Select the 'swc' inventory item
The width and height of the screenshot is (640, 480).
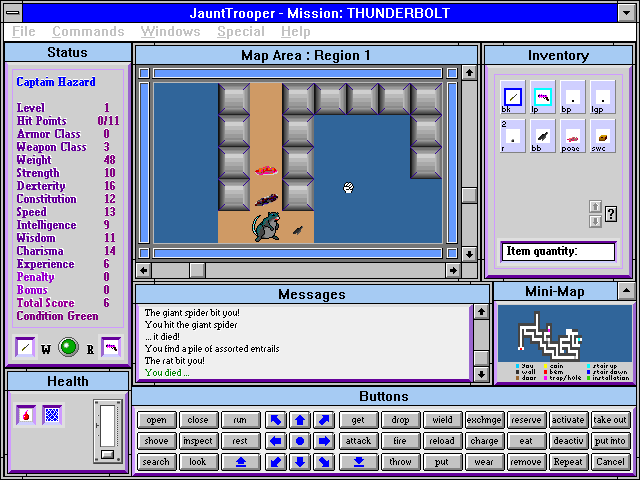(x=603, y=136)
